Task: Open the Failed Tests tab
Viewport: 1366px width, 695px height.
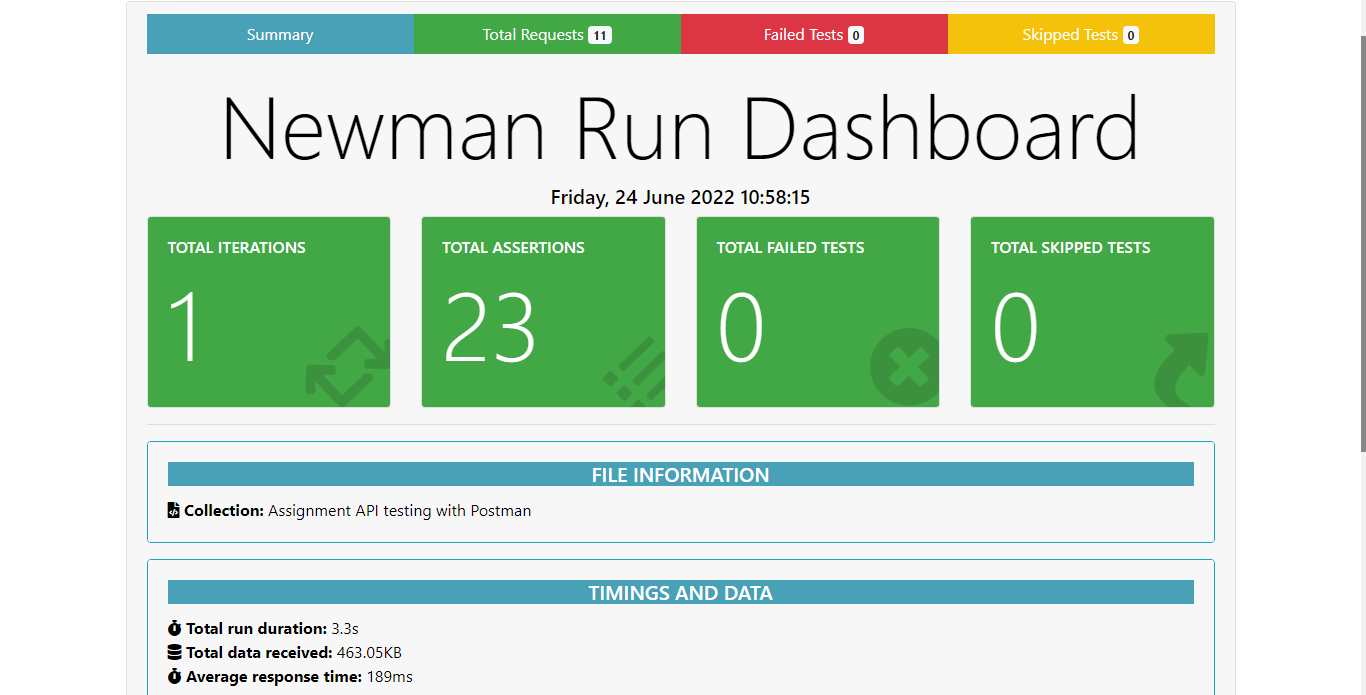Action: (814, 34)
